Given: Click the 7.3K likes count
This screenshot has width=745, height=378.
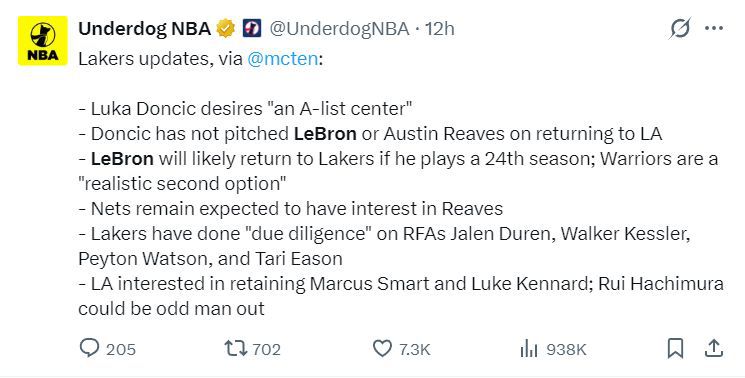Looking at the screenshot, I should tap(414, 350).
